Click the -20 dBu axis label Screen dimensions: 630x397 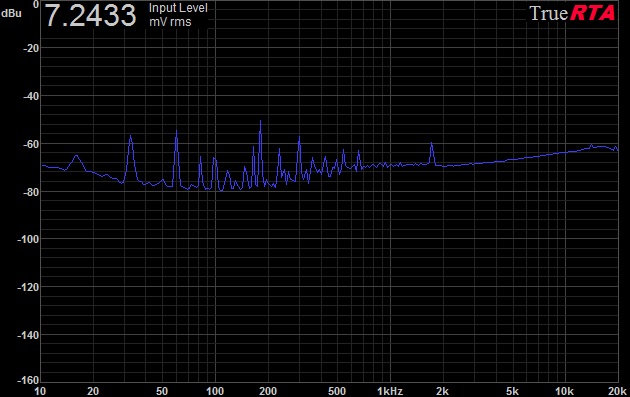tap(31, 48)
